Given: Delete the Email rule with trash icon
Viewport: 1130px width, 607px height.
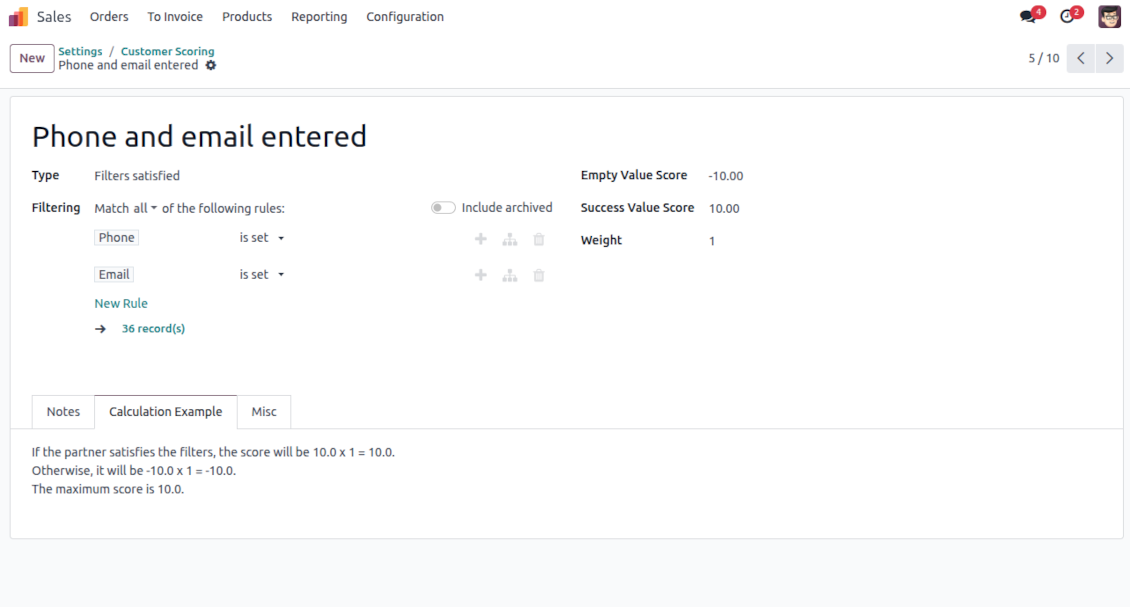Looking at the screenshot, I should click(x=538, y=275).
